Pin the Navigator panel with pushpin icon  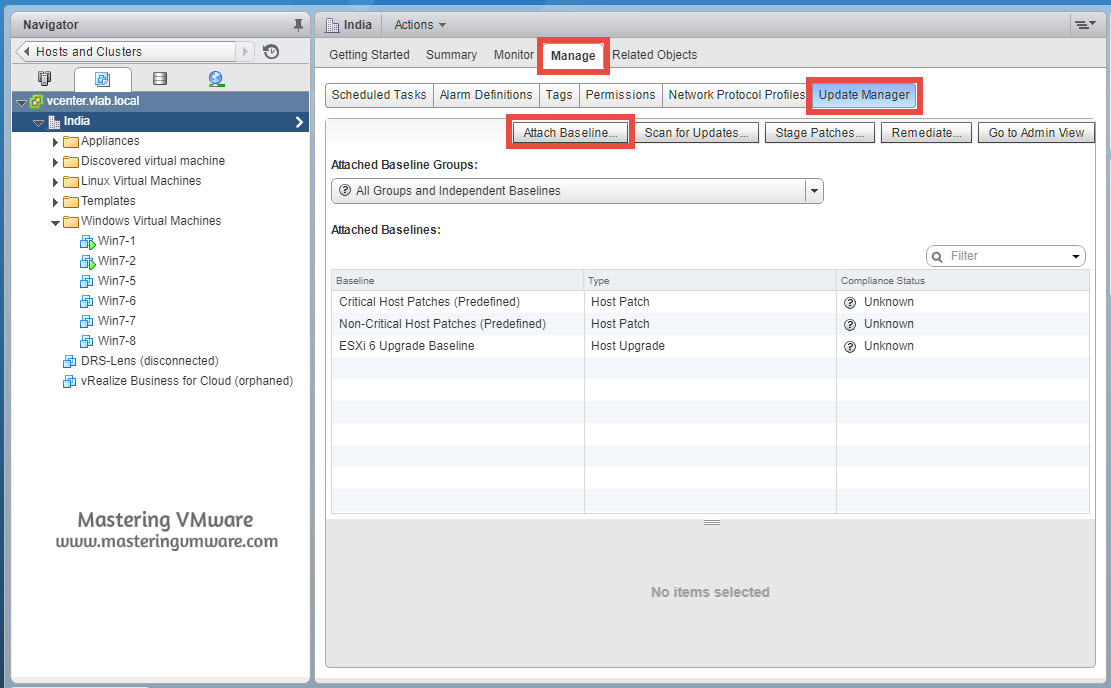297,25
